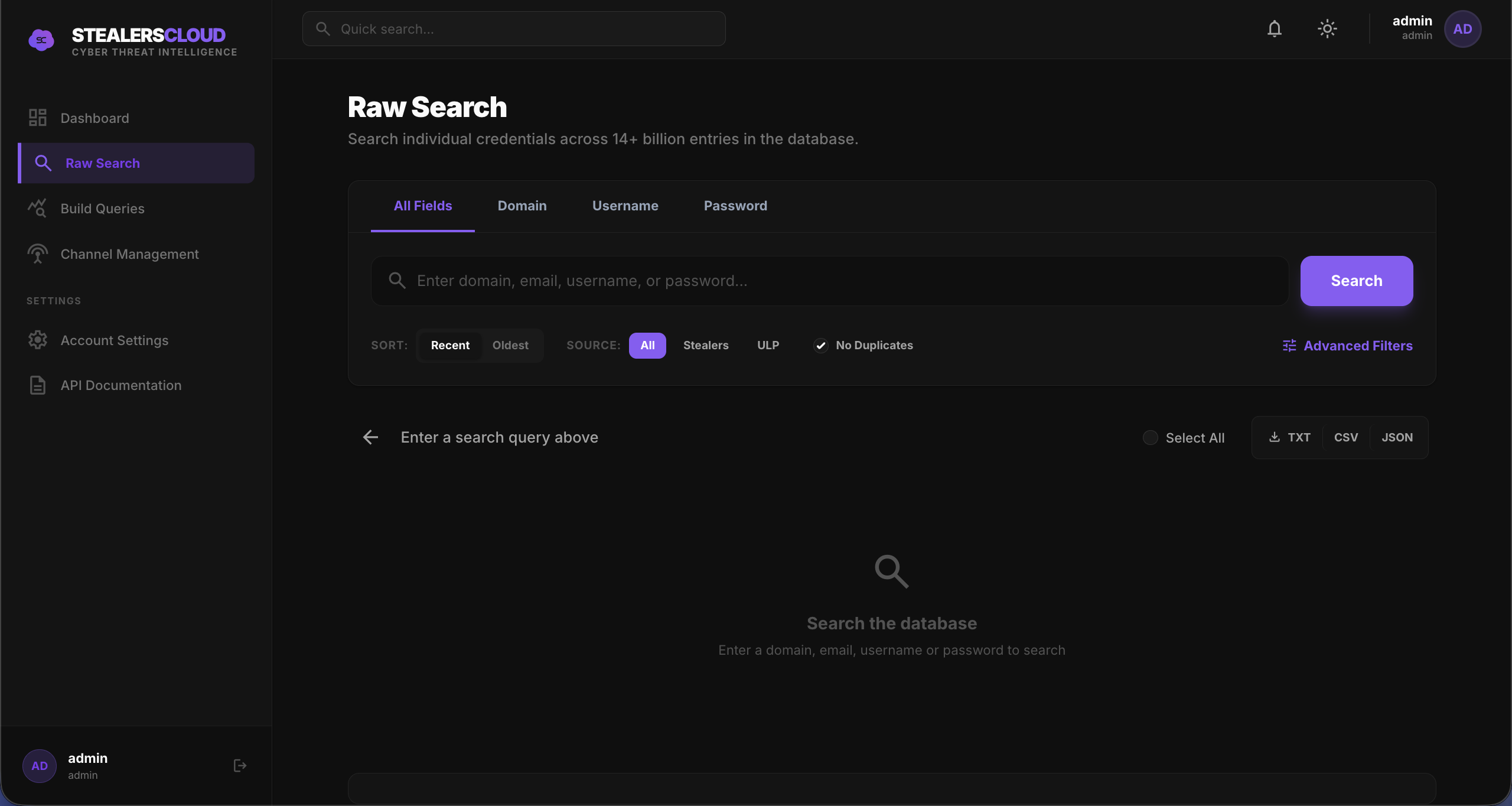
Task: Switch to the Domain search tab
Action: (522, 206)
